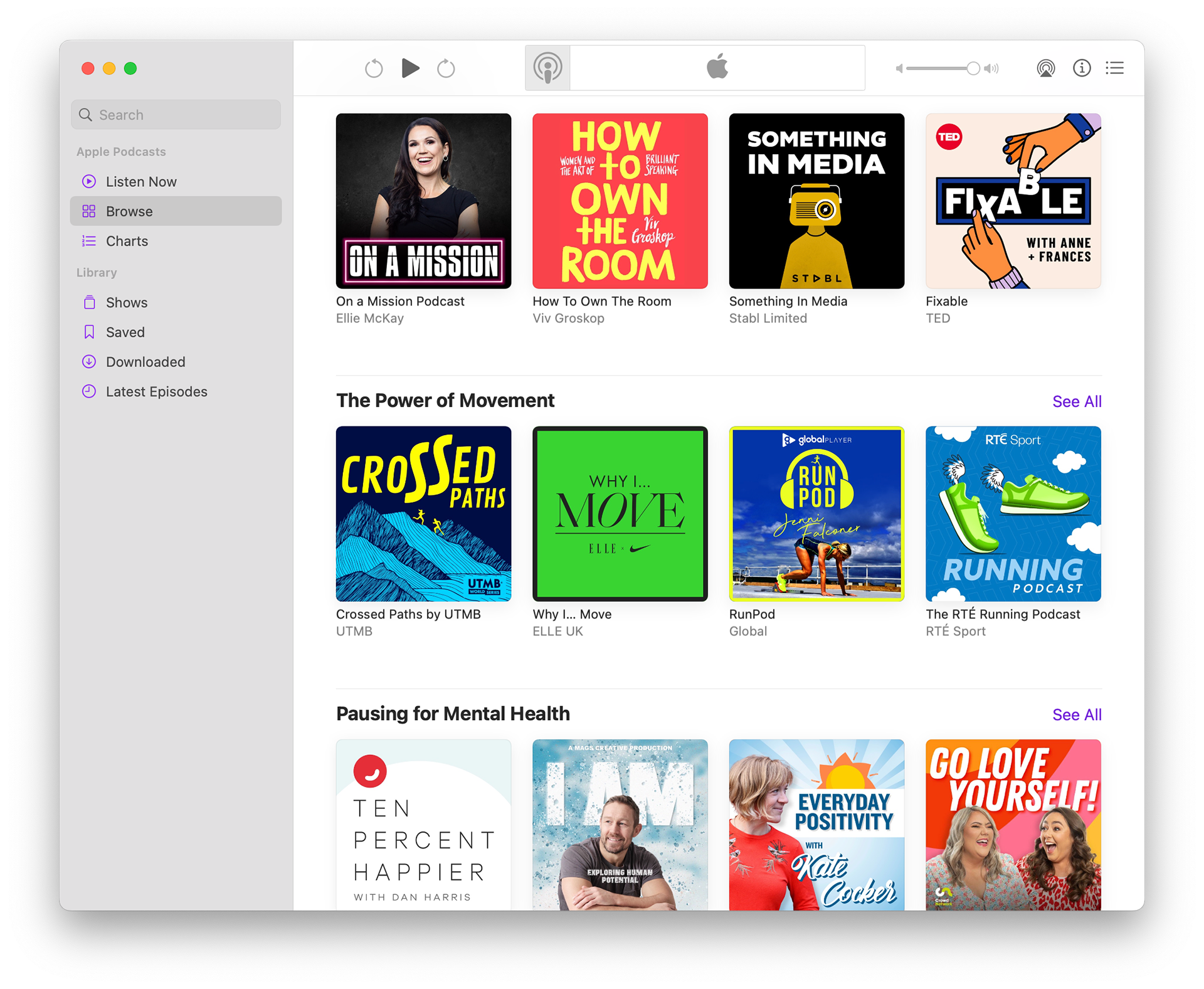1204x989 pixels.
Task: Click the Listen Now play-circle icon
Action: tap(89, 181)
